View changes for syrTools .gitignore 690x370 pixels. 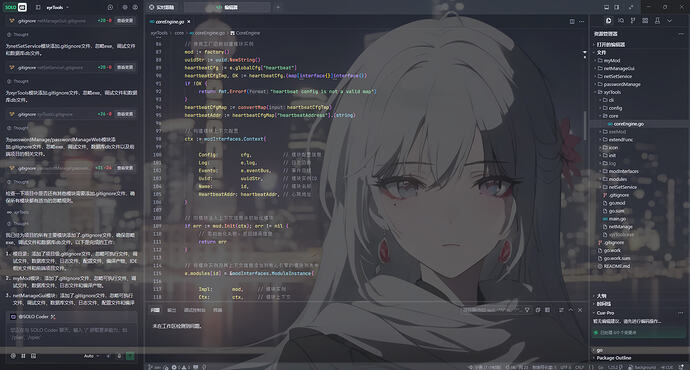coord(125,114)
